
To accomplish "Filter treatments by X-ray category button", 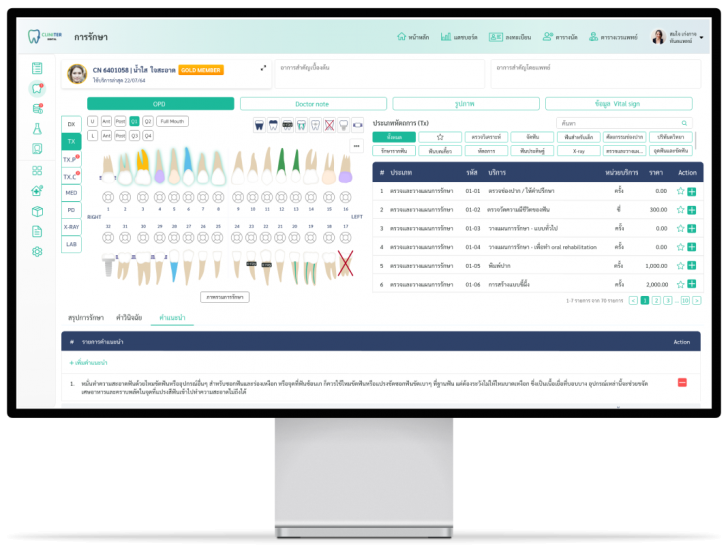I will click(578, 150).
